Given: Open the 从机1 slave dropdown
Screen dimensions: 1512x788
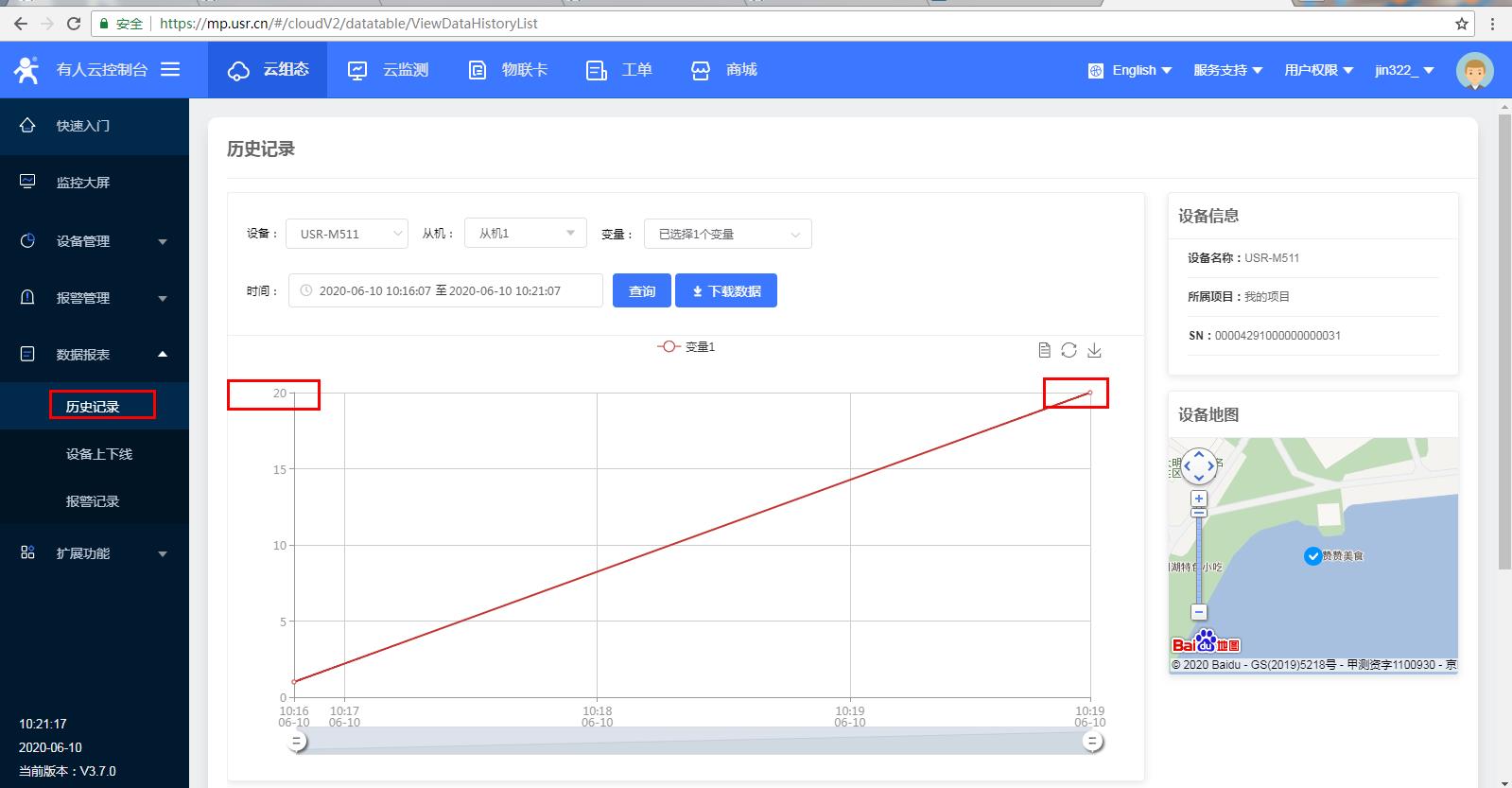Looking at the screenshot, I should pos(525,234).
